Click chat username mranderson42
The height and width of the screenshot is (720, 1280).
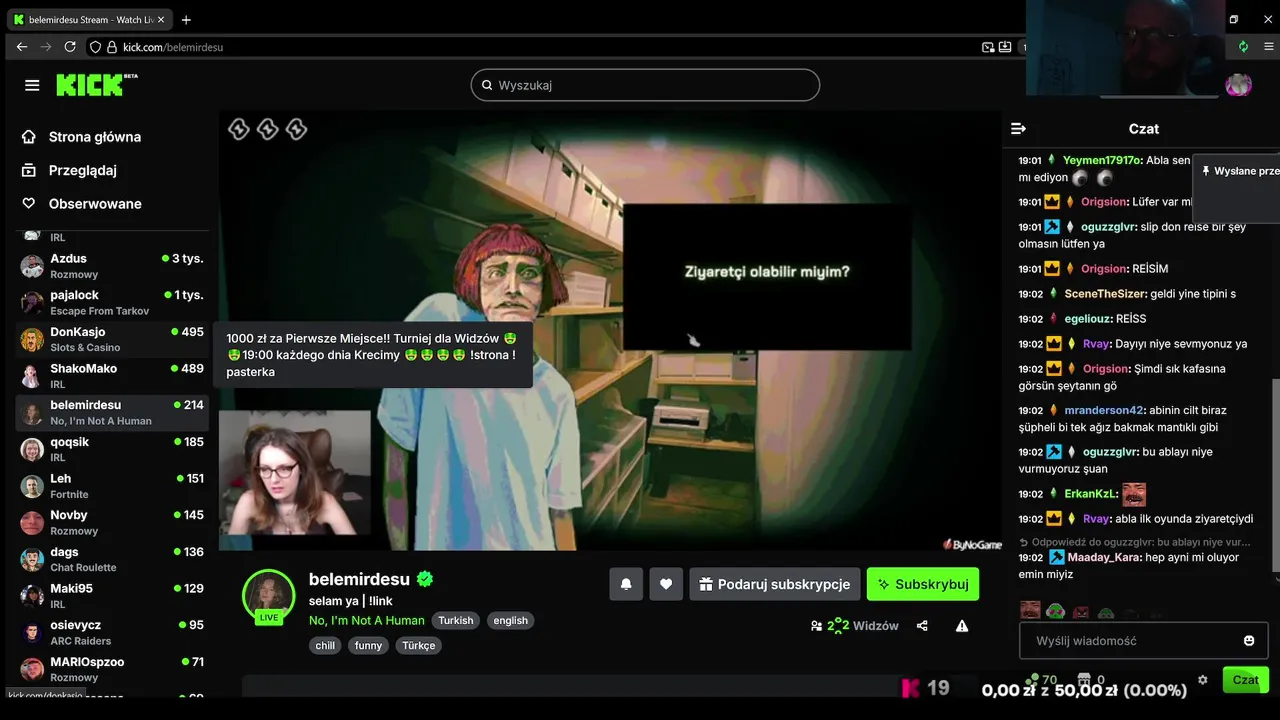click(1104, 410)
